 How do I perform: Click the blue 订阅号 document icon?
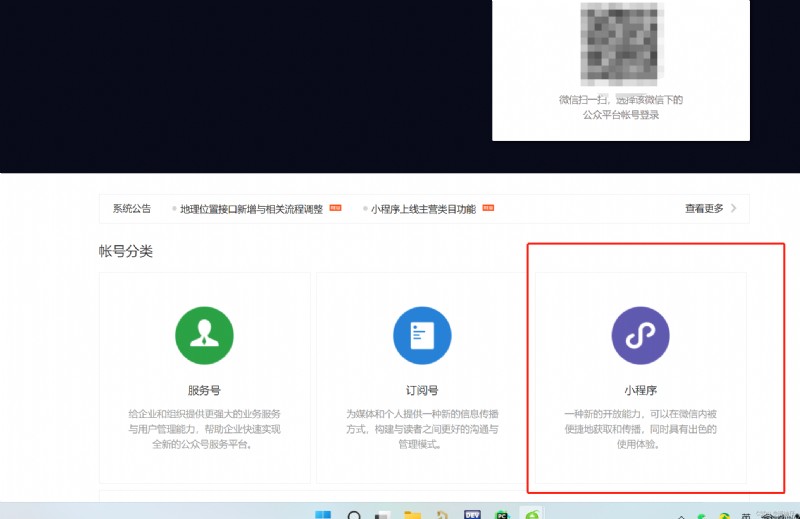click(x=422, y=335)
